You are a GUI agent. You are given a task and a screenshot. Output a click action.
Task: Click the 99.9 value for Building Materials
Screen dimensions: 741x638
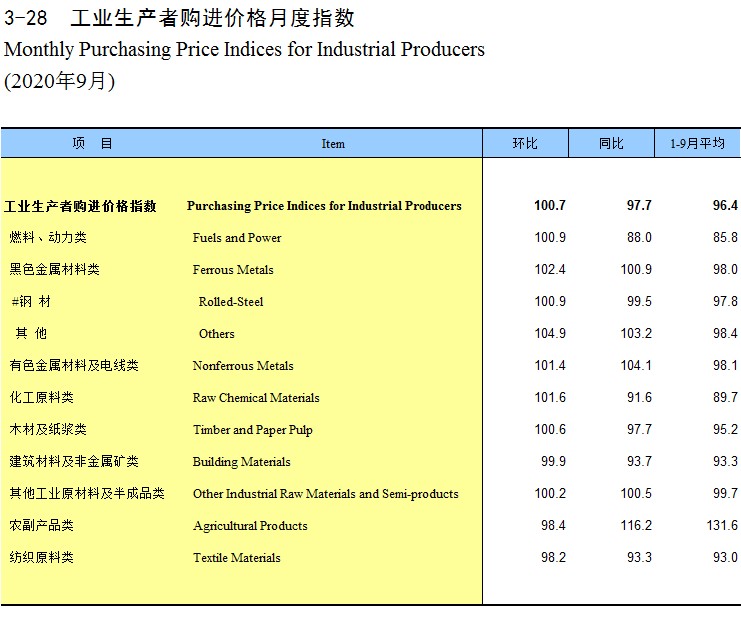tap(553, 461)
